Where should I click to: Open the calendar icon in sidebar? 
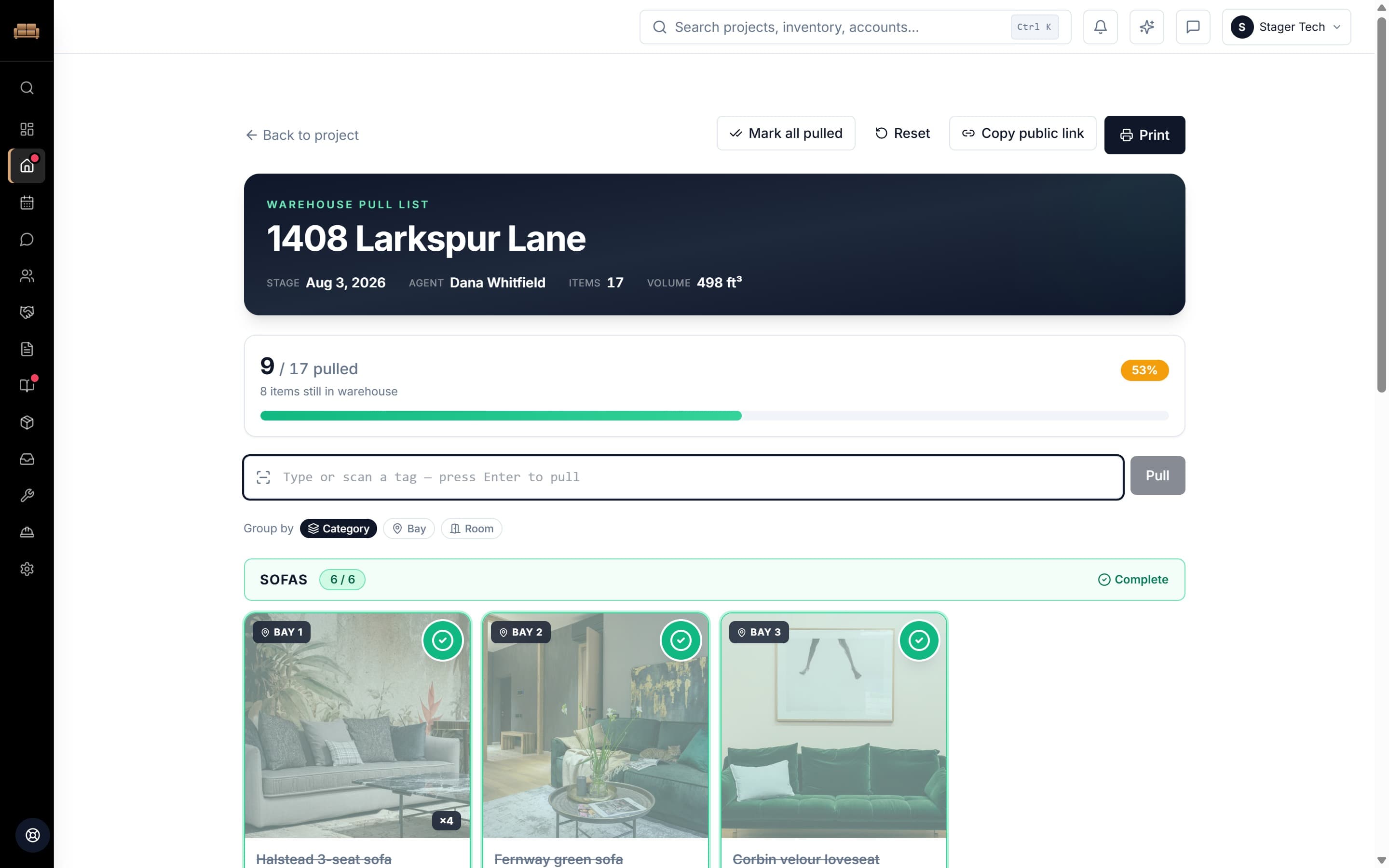pos(27,203)
